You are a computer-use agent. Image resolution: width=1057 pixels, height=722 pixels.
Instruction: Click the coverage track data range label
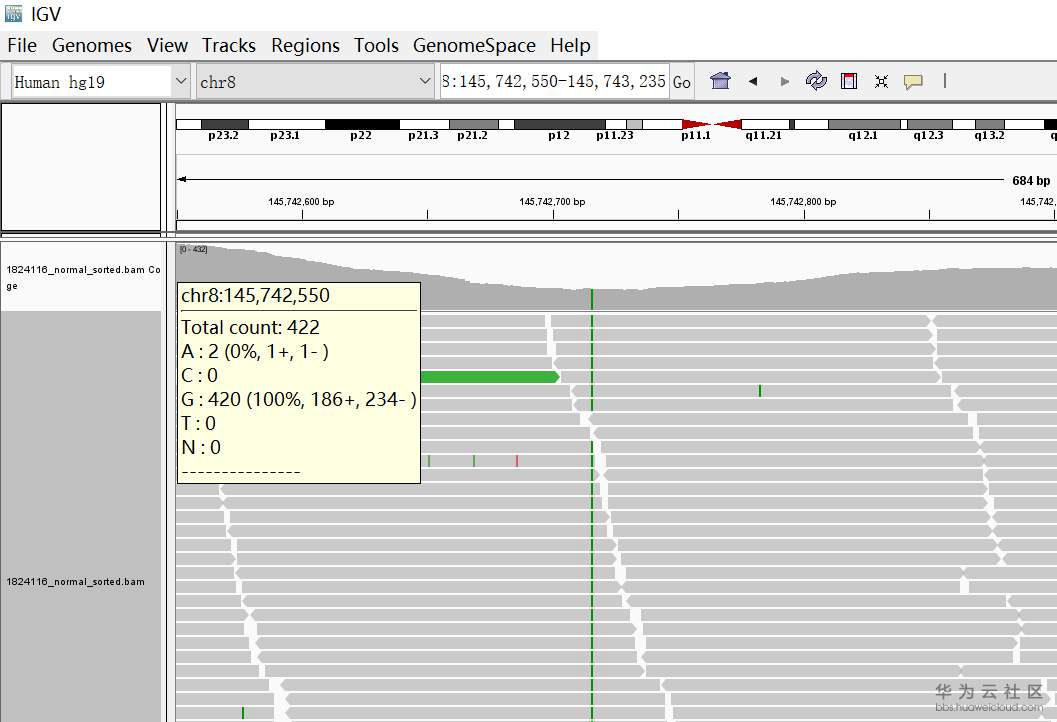(x=193, y=249)
